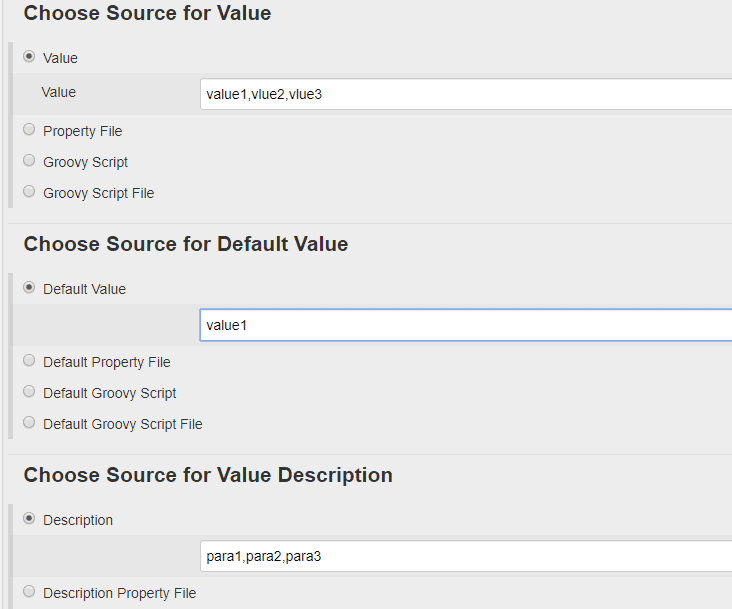Click the description field with para1,para2,para3
Image resolution: width=732 pixels, height=609 pixels.
click(x=465, y=556)
